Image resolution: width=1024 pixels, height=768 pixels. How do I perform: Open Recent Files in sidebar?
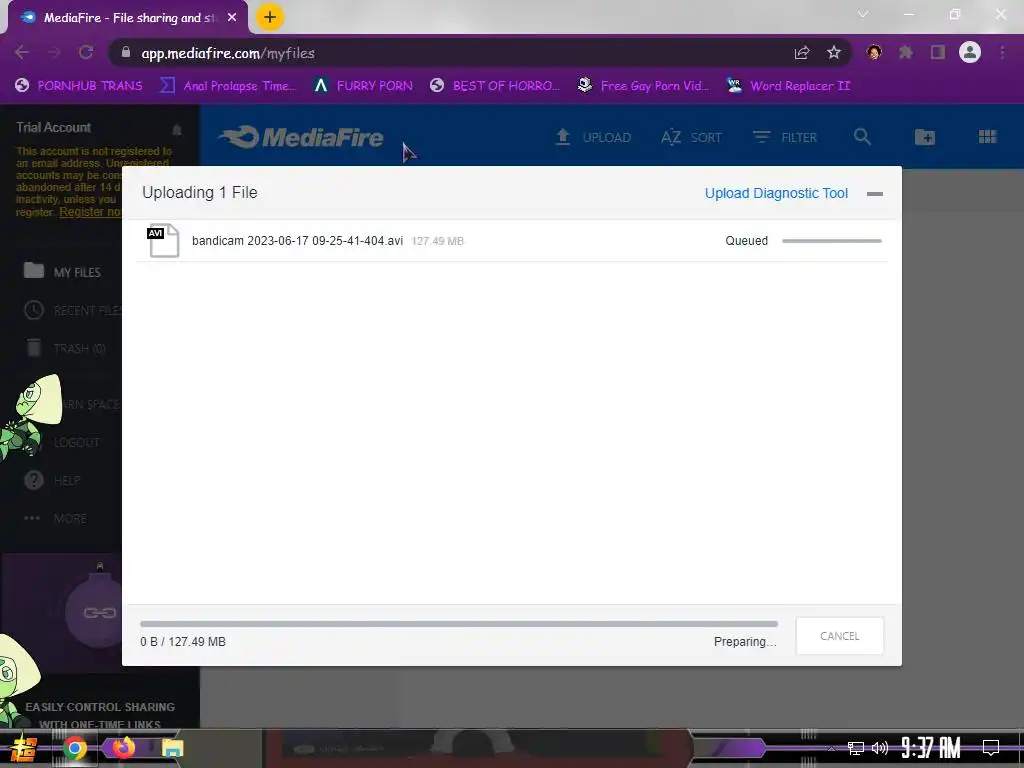[72, 310]
